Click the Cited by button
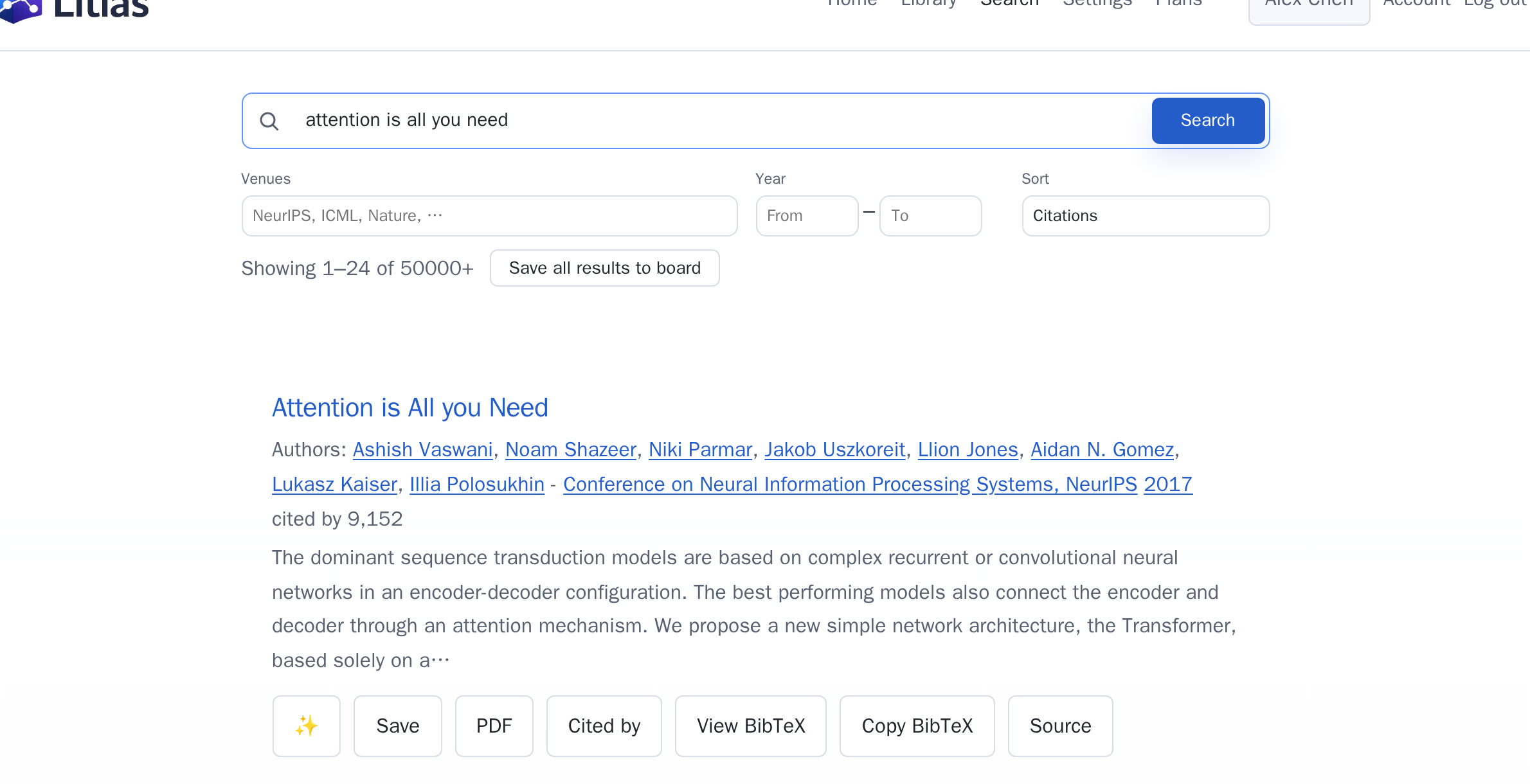This screenshot has width=1530, height=784. coord(604,726)
